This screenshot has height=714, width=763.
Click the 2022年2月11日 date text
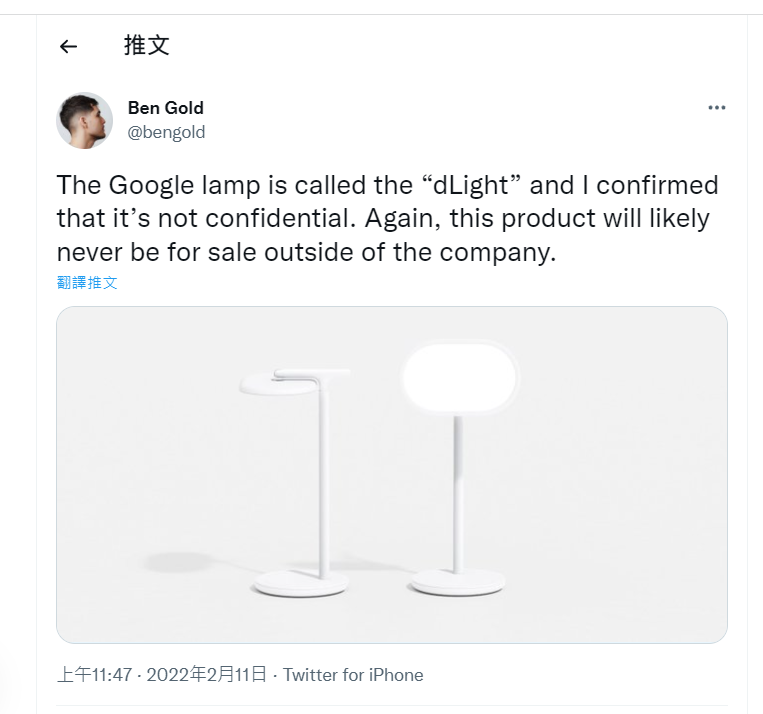coord(207,675)
